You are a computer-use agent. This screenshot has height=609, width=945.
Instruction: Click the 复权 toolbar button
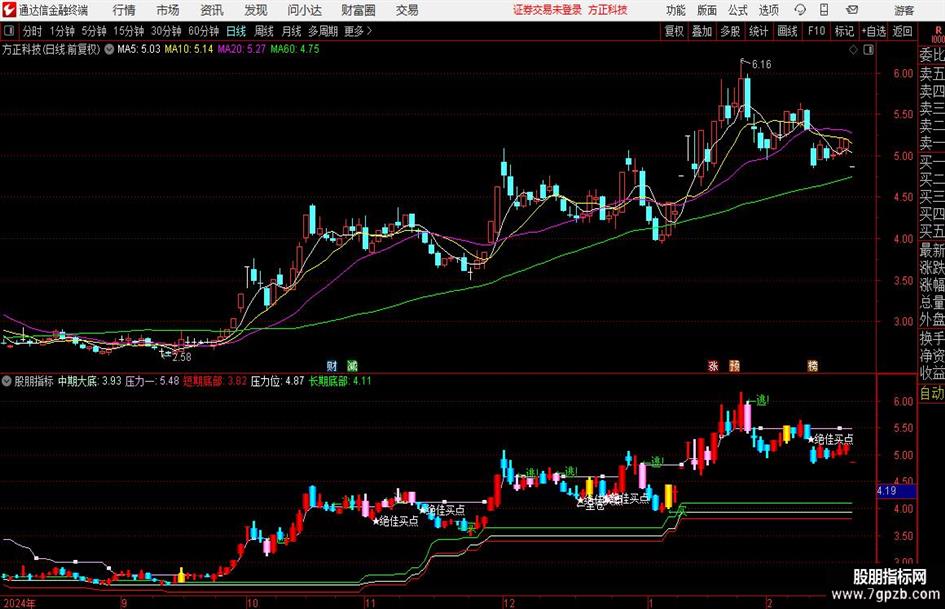(x=674, y=31)
